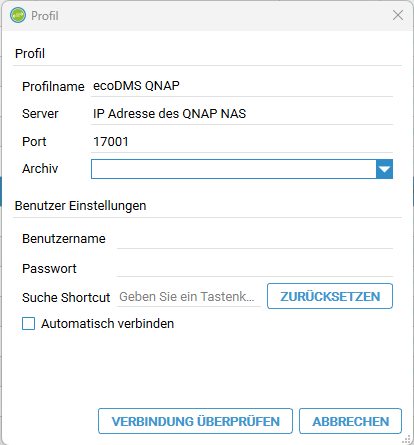Viewport: 414px width, 445px height.
Task: Select the Suche Shortcut key input
Action: click(x=189, y=297)
